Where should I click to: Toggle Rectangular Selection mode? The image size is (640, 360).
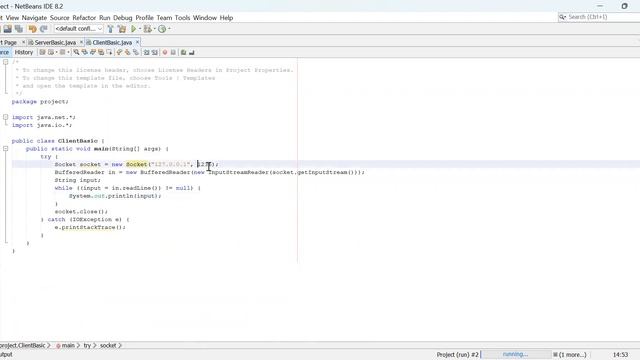coord(109,52)
